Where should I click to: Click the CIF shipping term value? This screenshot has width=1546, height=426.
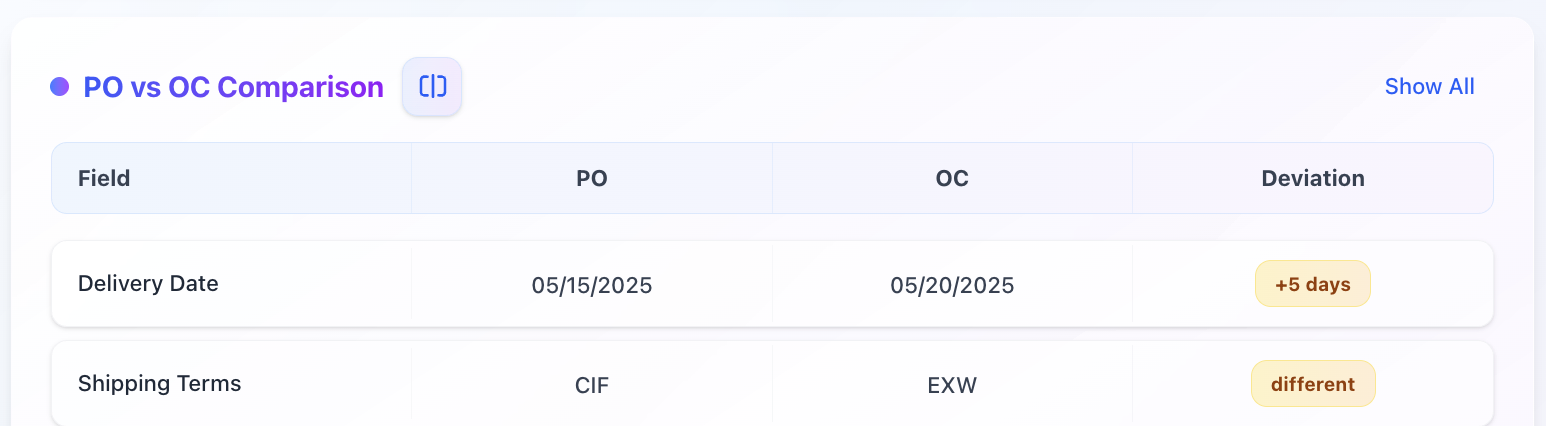click(x=592, y=385)
